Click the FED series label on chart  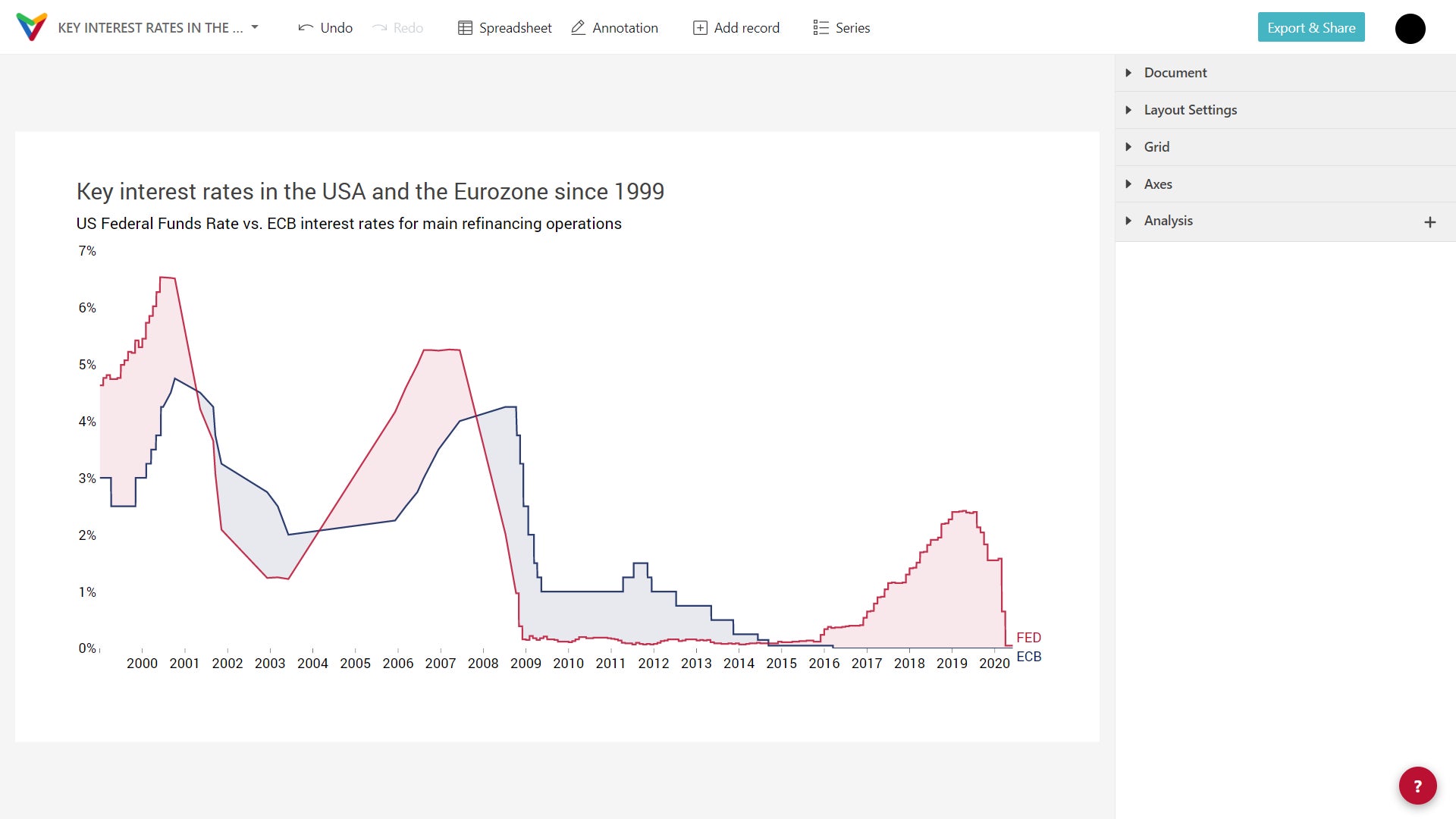pos(1028,637)
